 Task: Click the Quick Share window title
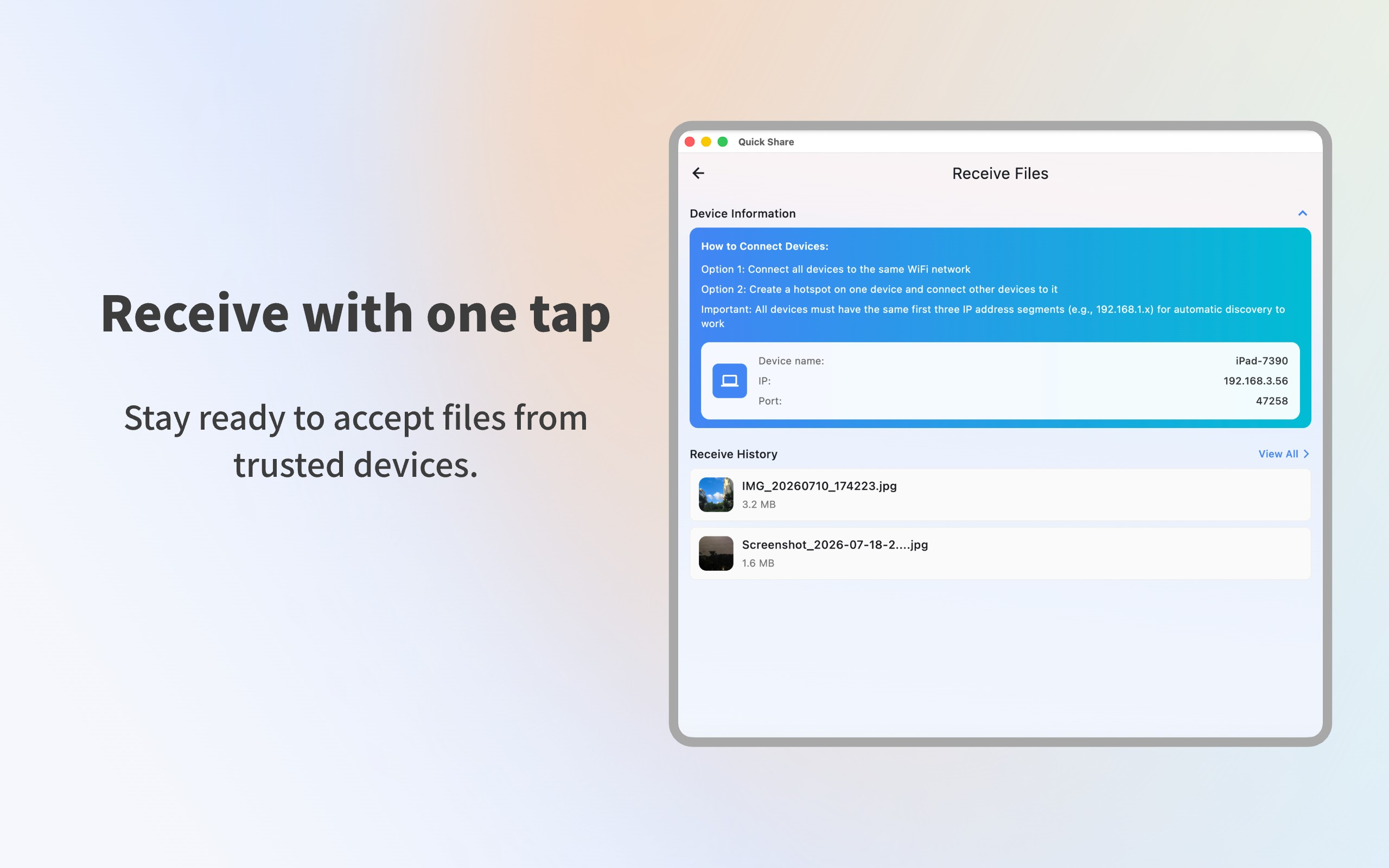pyautogui.click(x=766, y=142)
